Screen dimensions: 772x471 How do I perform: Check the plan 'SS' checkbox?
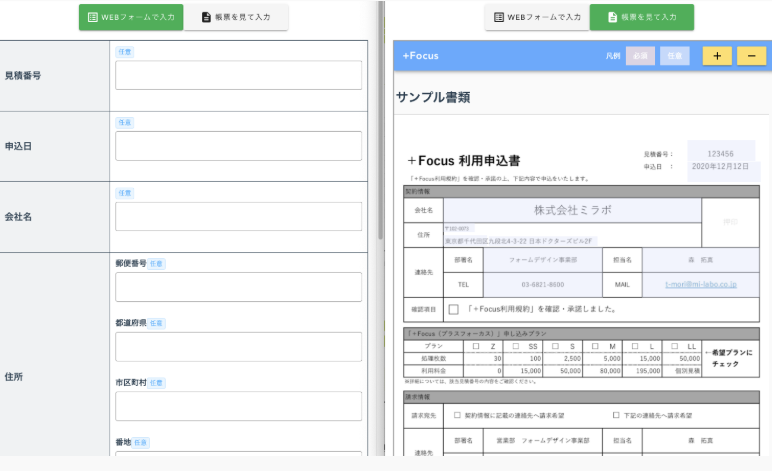(517, 346)
